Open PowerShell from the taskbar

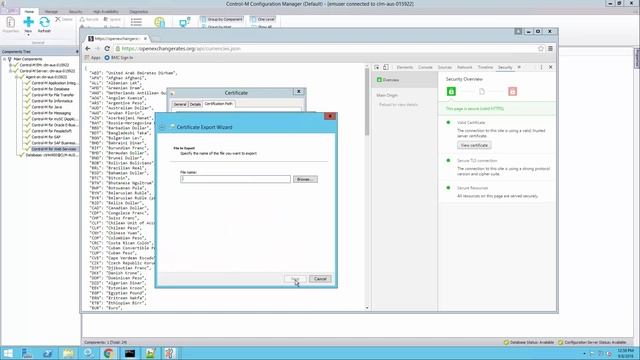[48, 353]
